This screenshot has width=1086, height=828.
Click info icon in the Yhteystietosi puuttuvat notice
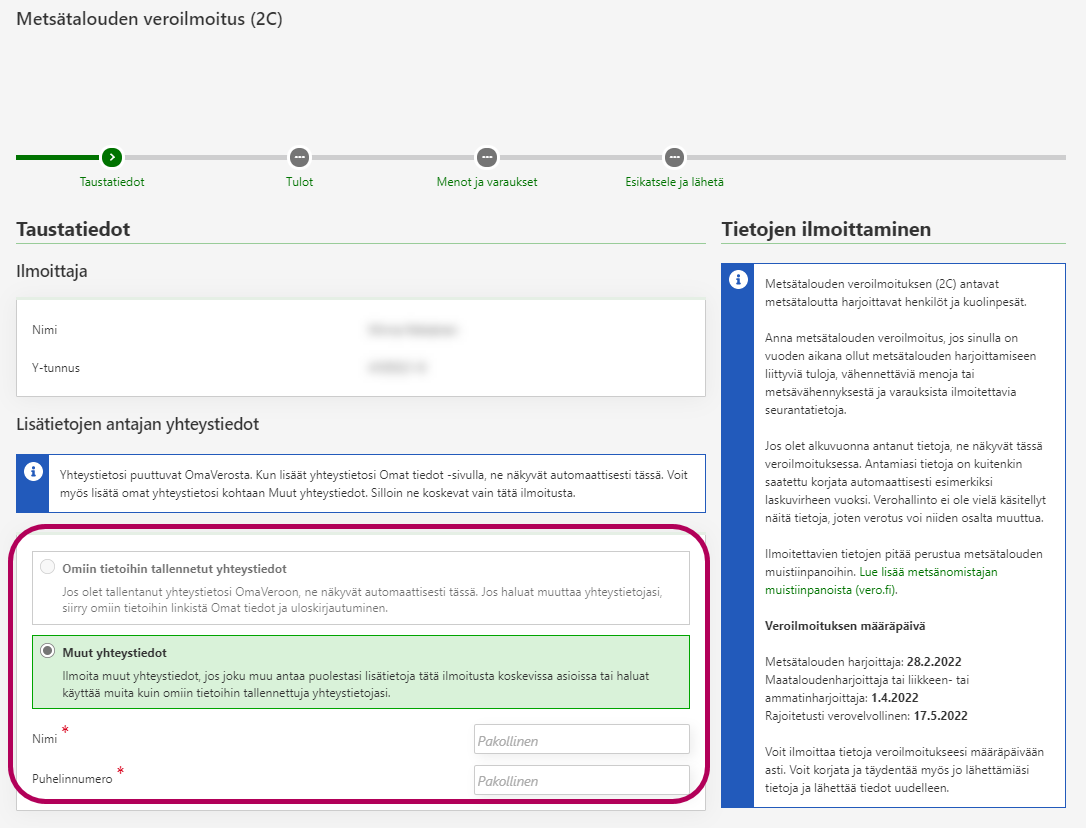tap(33, 470)
